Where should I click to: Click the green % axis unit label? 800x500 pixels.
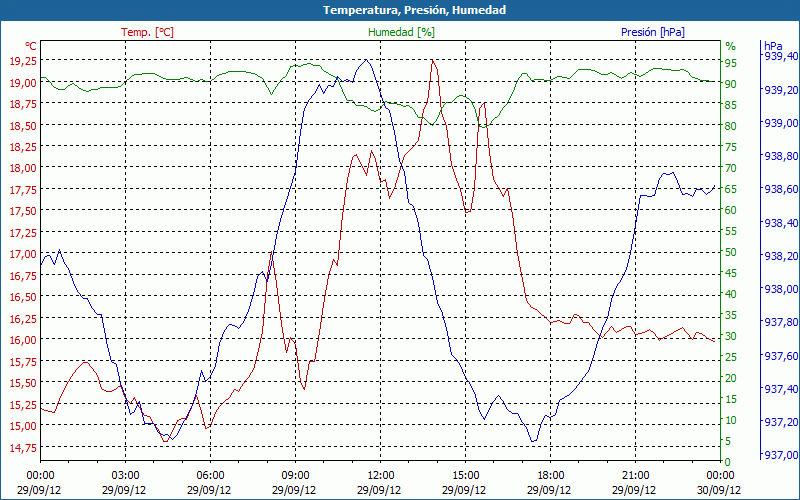[x=731, y=46]
